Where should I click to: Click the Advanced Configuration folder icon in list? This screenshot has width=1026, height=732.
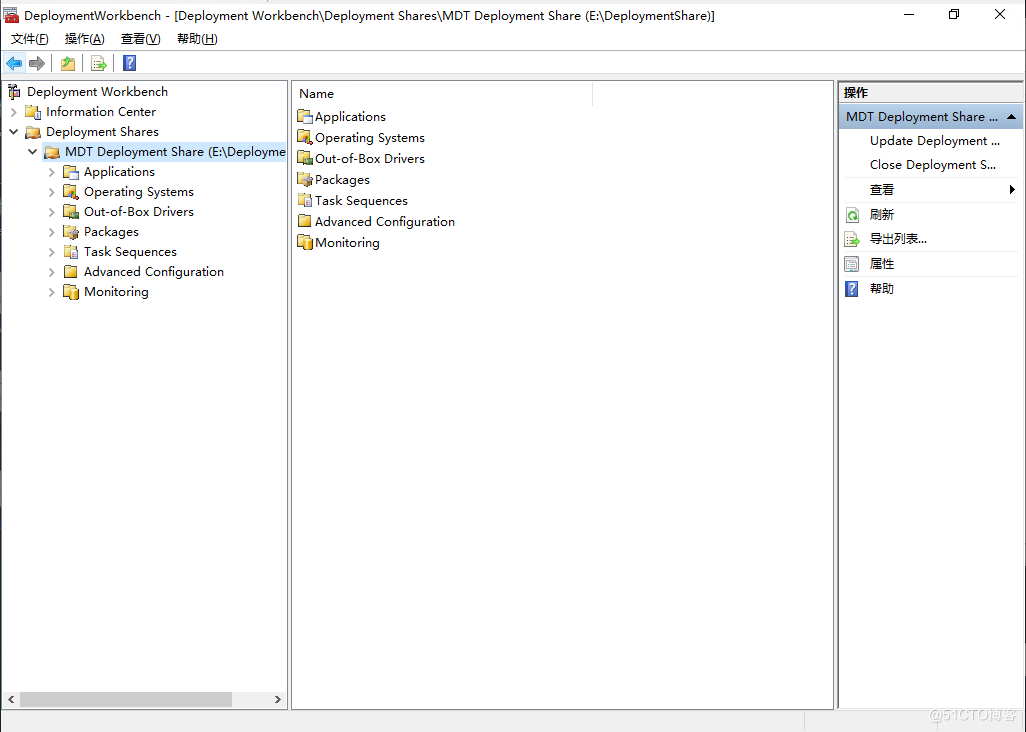click(x=305, y=222)
